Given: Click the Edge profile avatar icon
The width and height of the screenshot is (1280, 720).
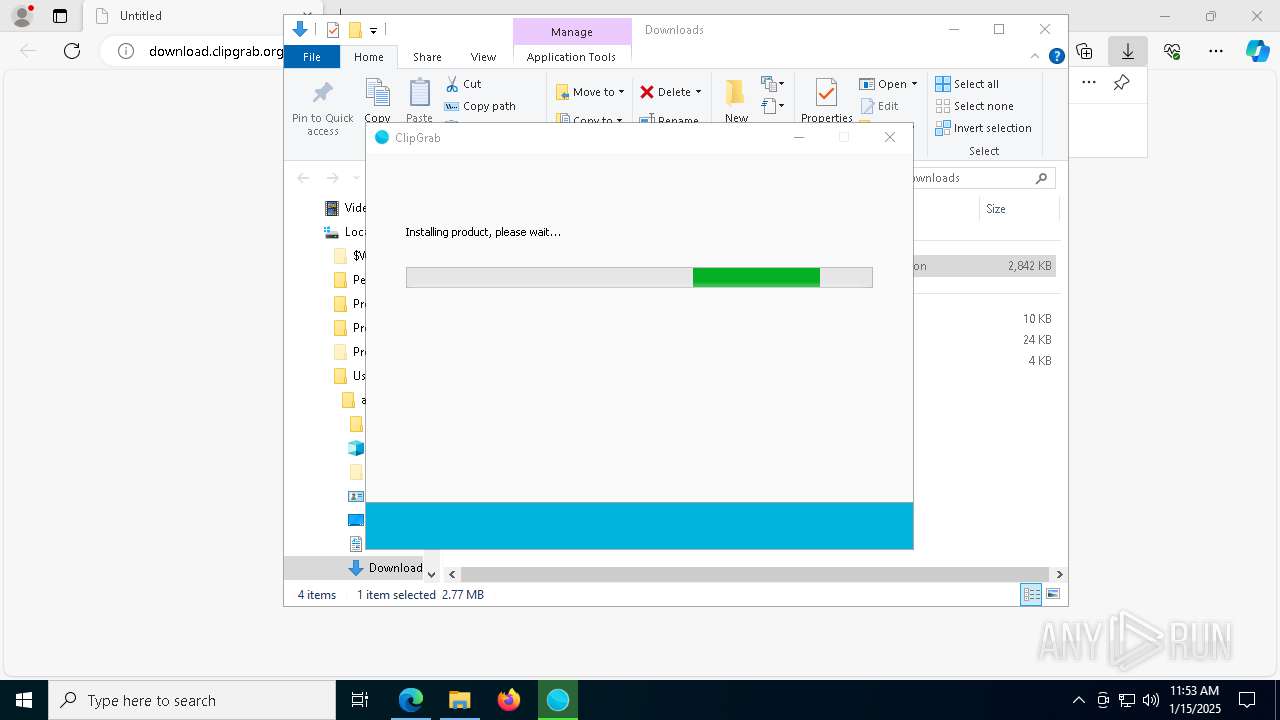Looking at the screenshot, I should [x=22, y=16].
